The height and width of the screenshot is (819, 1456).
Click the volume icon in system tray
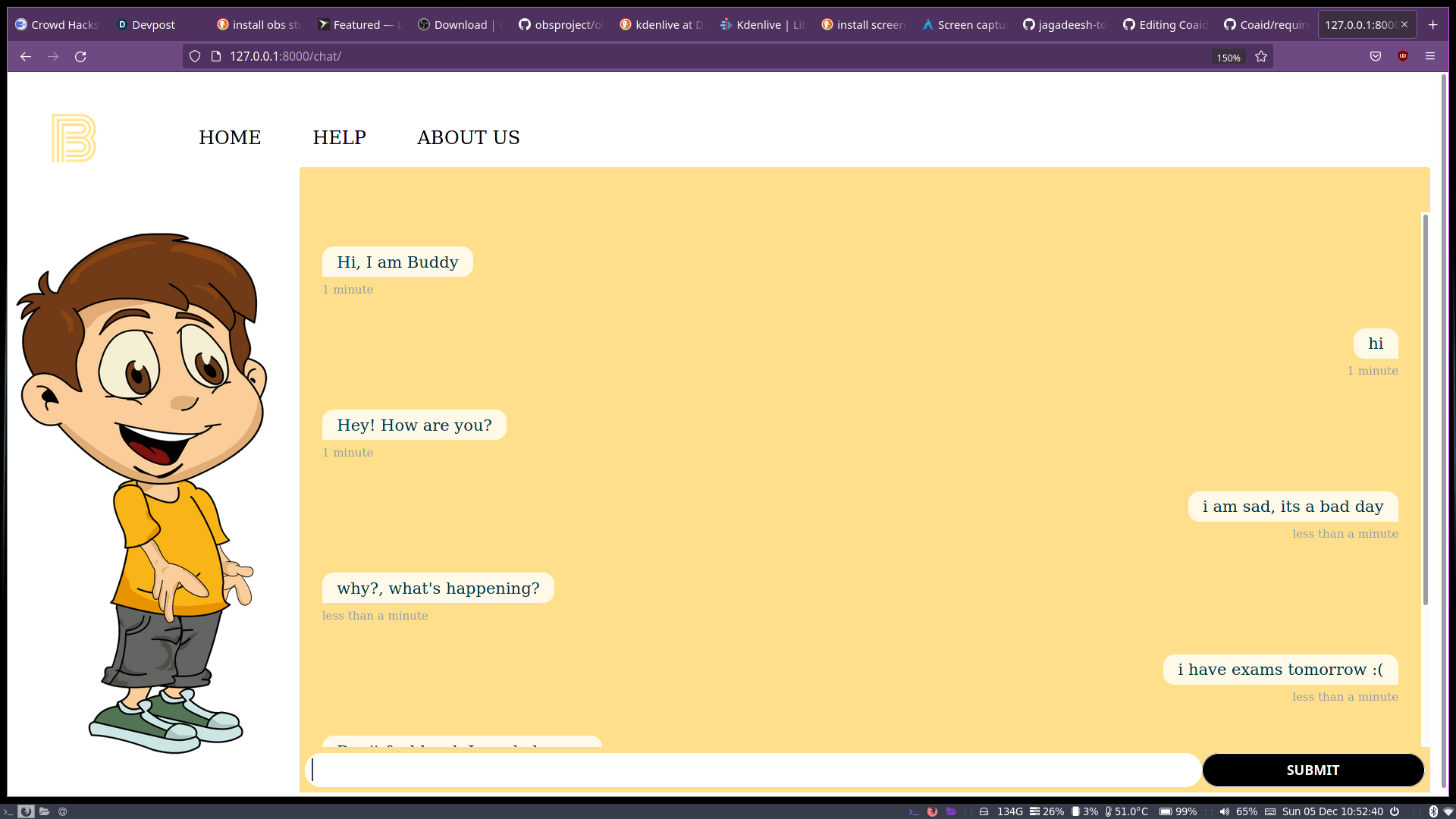pos(1224,811)
